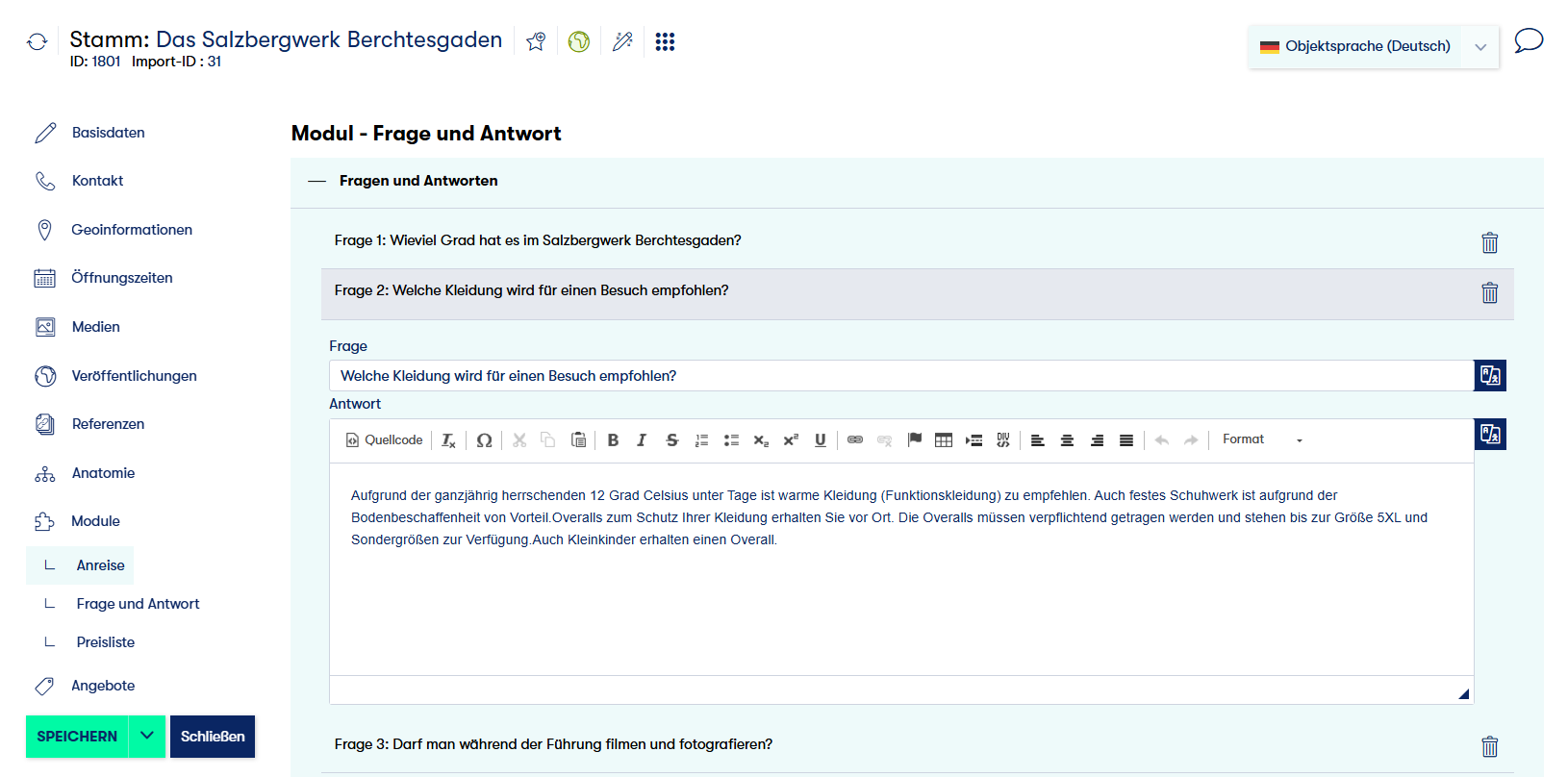
Task: Click into the Frage text input field
Action: (x=900, y=376)
